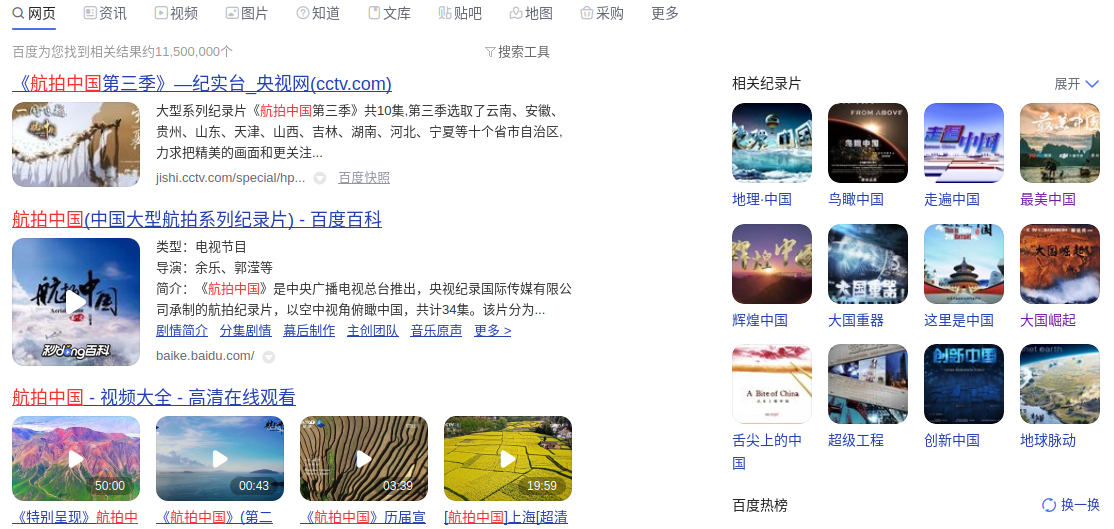
Task: Open 《航拍中国第三季》 cctv.com result link
Action: pyautogui.click(x=202, y=84)
